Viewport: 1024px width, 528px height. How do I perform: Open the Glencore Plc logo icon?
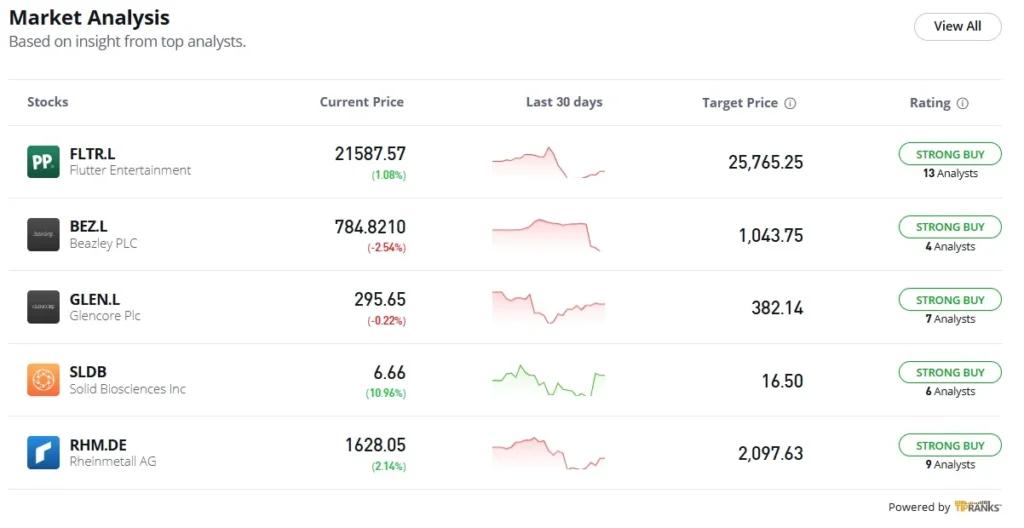[x=43, y=307]
